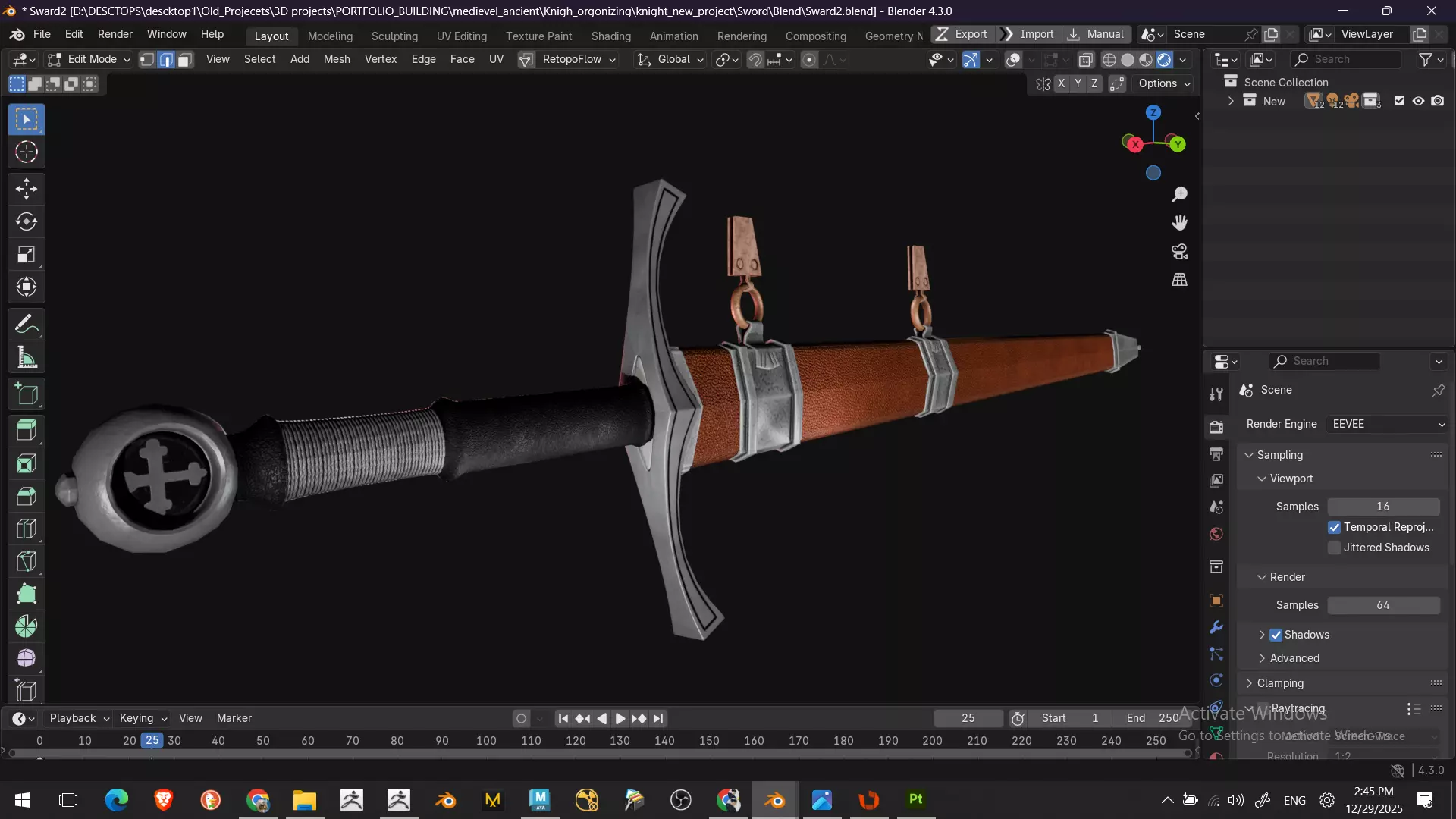The width and height of the screenshot is (1456, 819).
Task: Switch to the UV Editing workspace
Action: coord(461,36)
